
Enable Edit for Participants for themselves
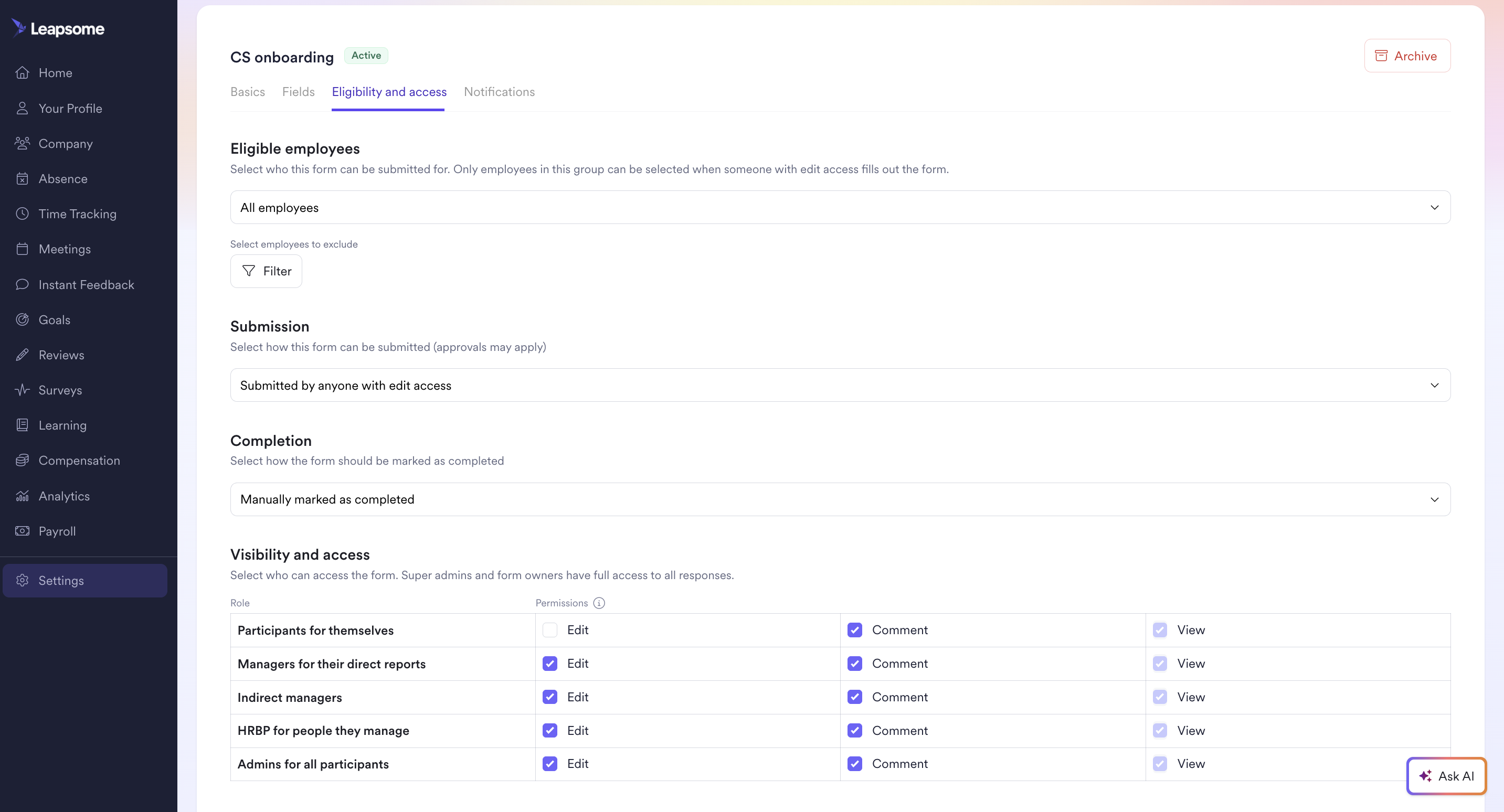[x=549, y=630]
